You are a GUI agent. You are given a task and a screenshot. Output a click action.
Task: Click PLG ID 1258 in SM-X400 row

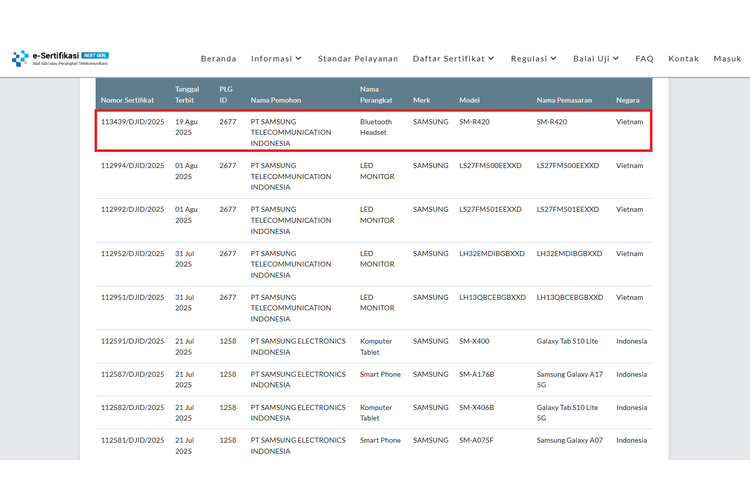coord(228,341)
